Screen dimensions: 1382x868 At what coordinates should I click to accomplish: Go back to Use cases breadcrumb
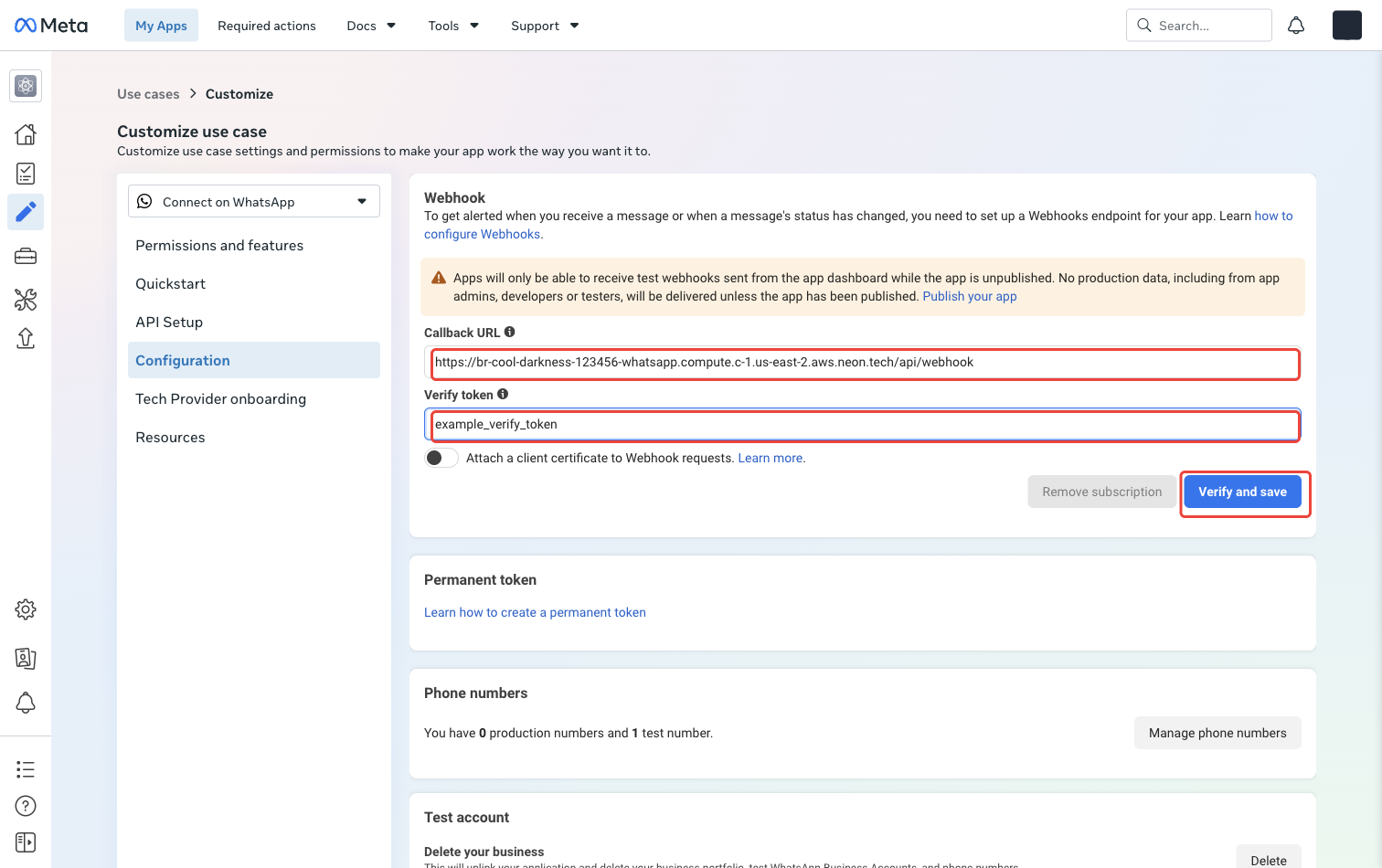[148, 94]
